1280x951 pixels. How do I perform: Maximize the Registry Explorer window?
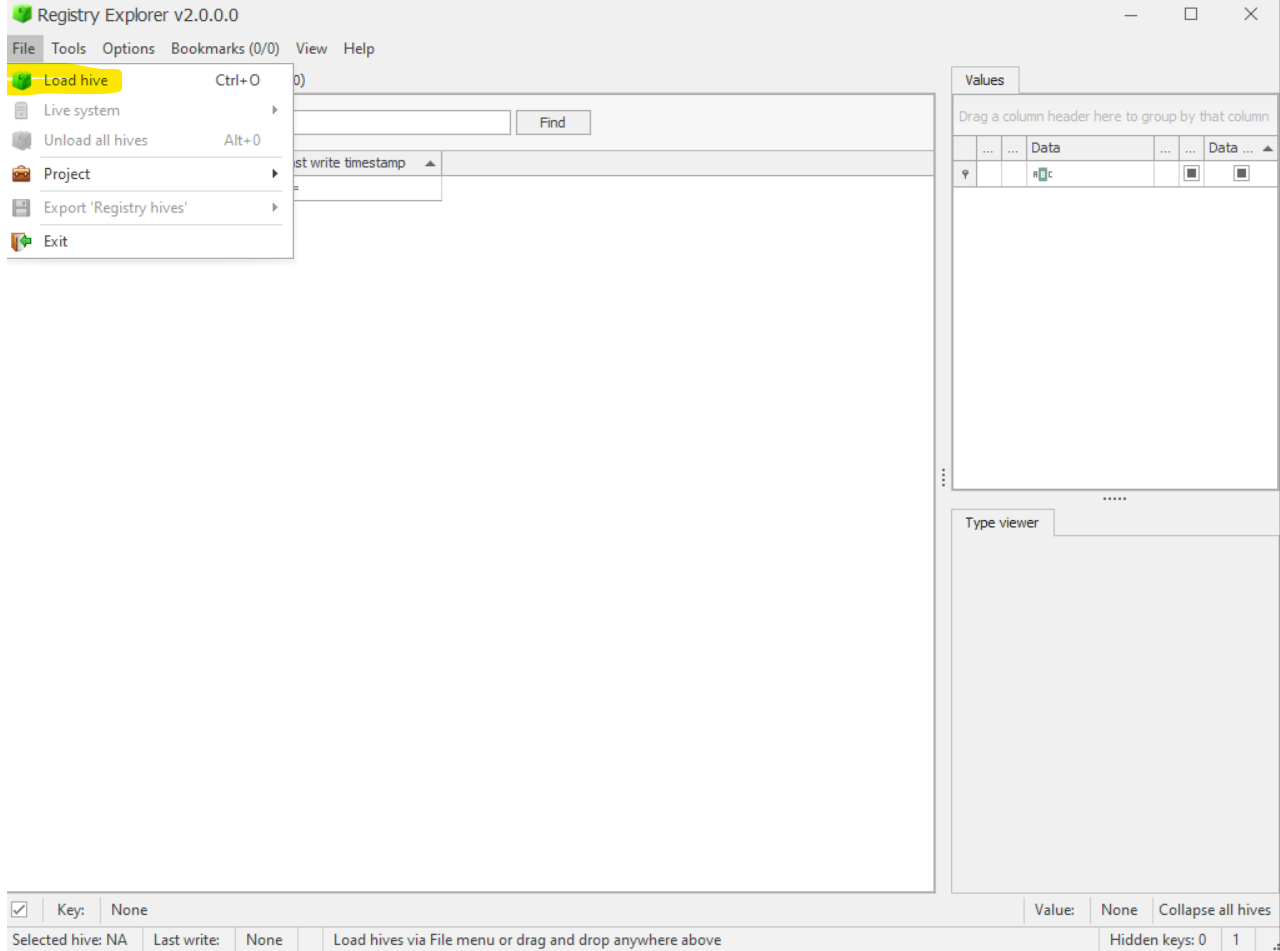(x=1191, y=15)
